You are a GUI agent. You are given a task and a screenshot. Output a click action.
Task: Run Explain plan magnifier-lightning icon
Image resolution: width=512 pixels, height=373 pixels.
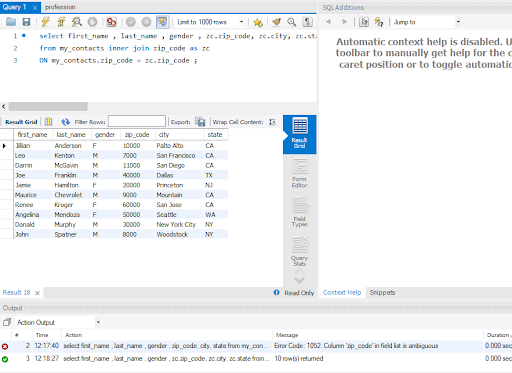(x=77, y=22)
